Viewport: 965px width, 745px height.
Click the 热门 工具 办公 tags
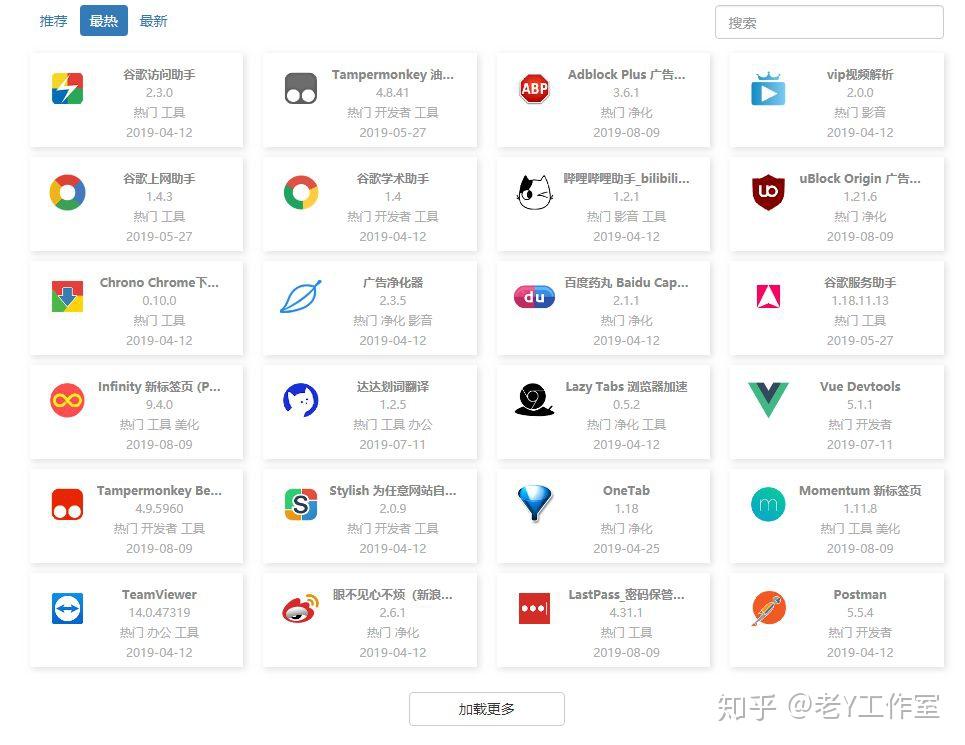click(x=393, y=424)
